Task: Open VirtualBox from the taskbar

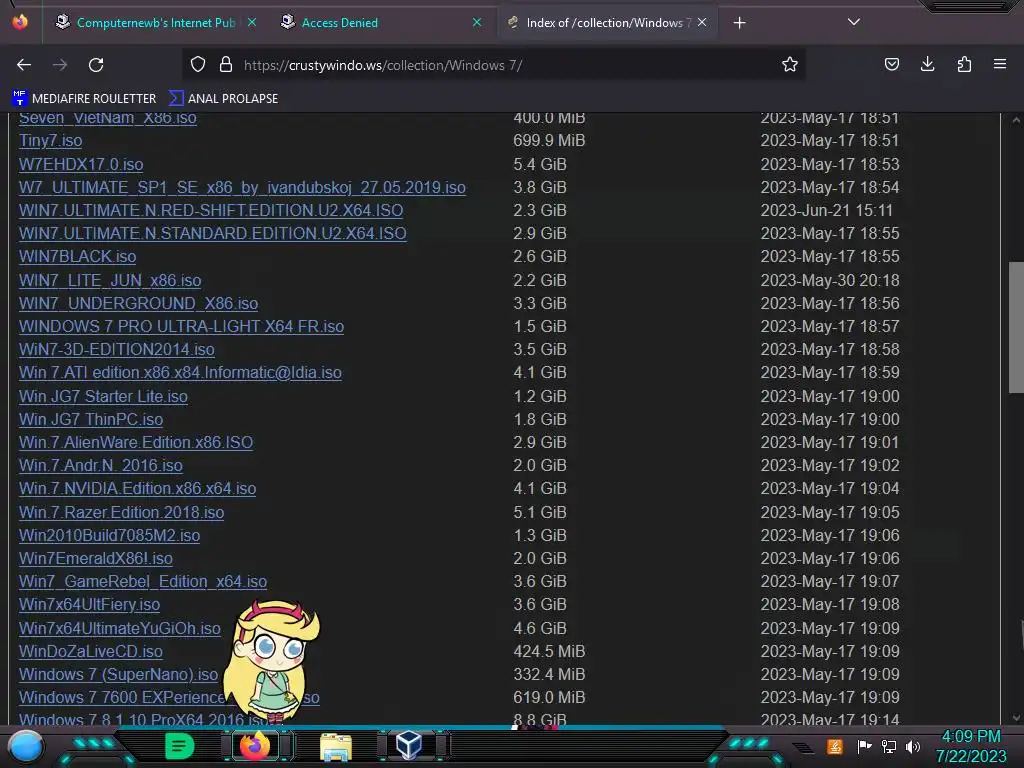Action: pyautogui.click(x=409, y=746)
